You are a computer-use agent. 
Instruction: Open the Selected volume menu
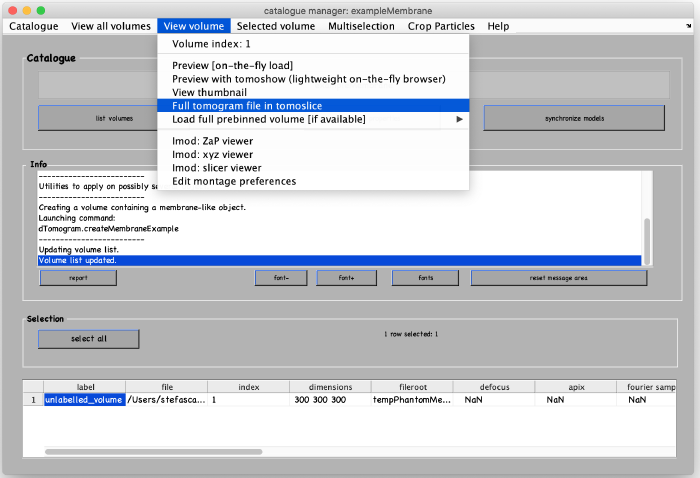pyautogui.click(x=276, y=26)
